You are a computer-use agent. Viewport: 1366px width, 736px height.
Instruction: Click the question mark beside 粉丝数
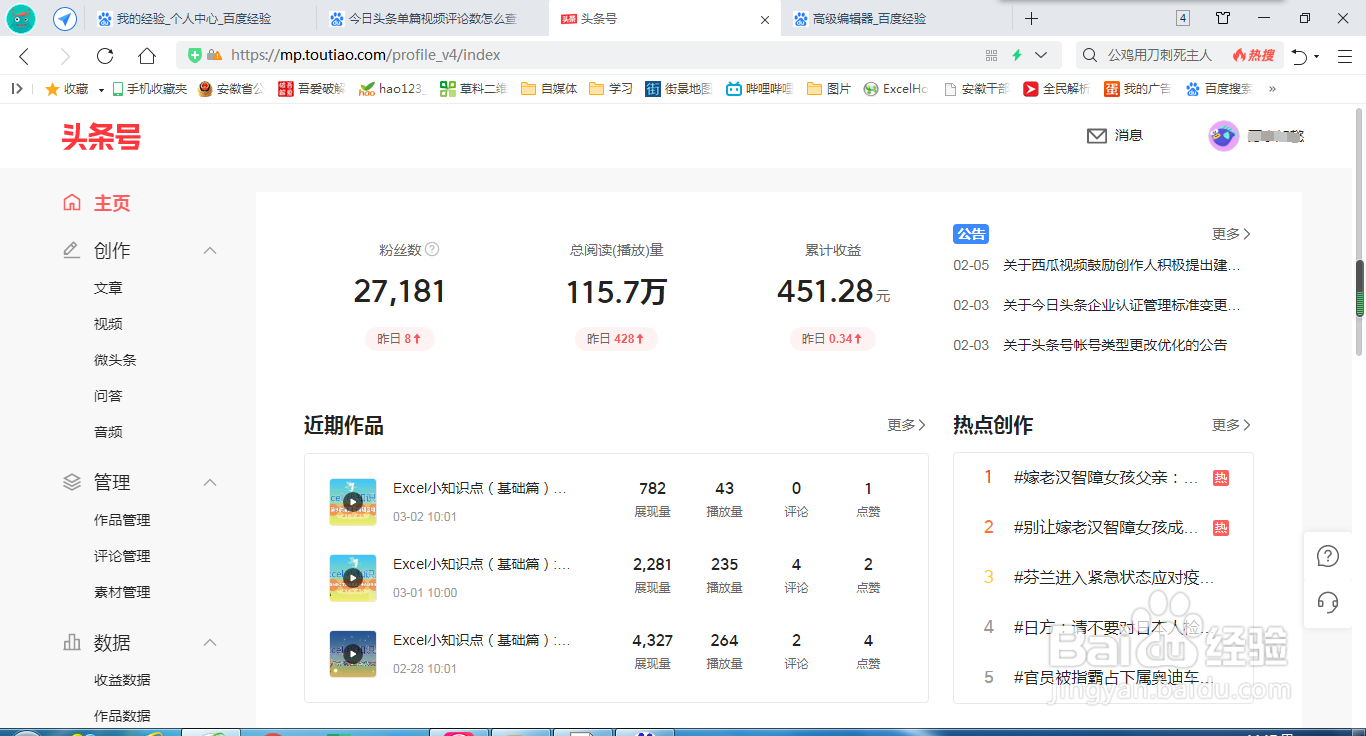click(432, 250)
